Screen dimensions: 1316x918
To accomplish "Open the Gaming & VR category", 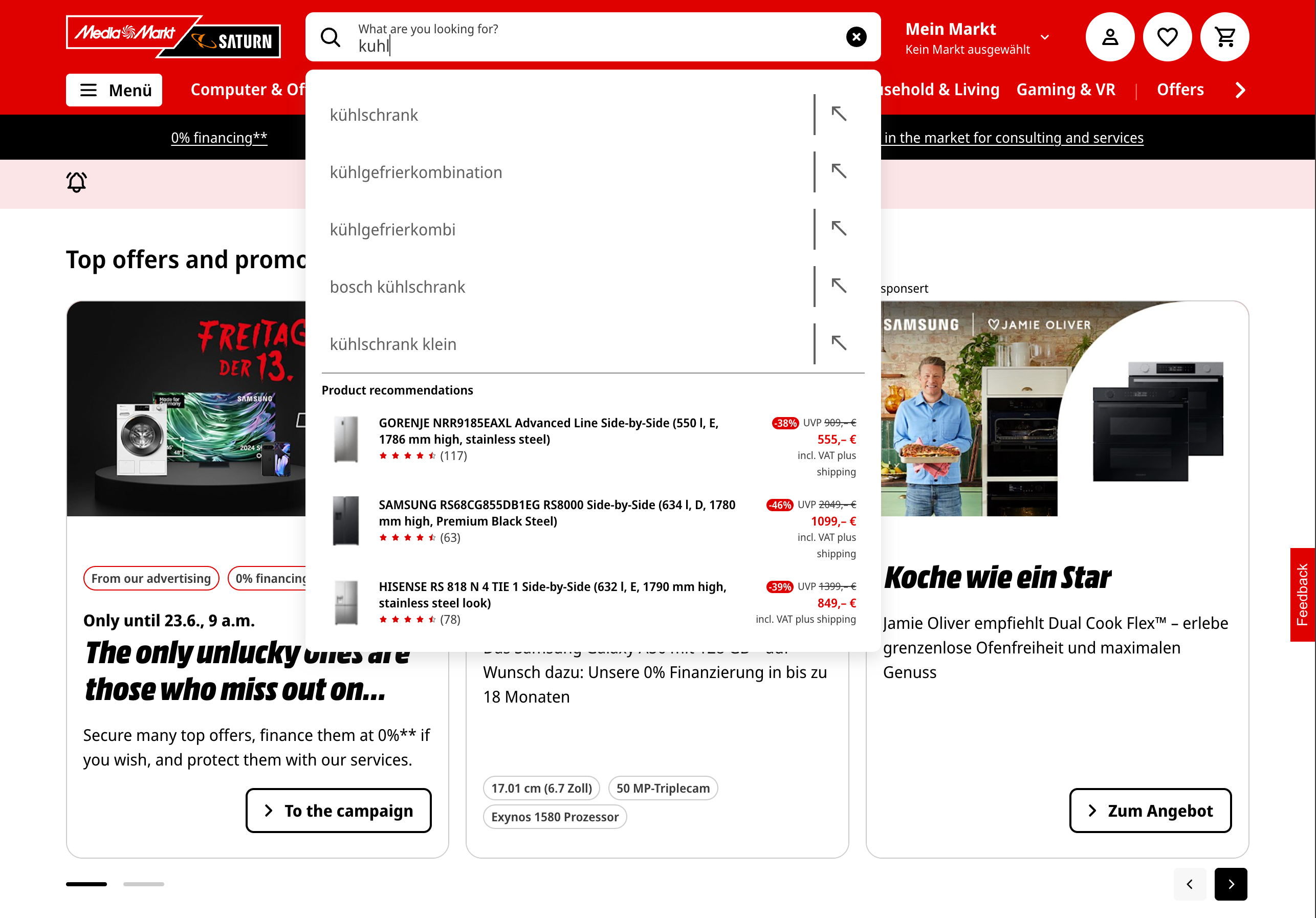I will click(1066, 90).
